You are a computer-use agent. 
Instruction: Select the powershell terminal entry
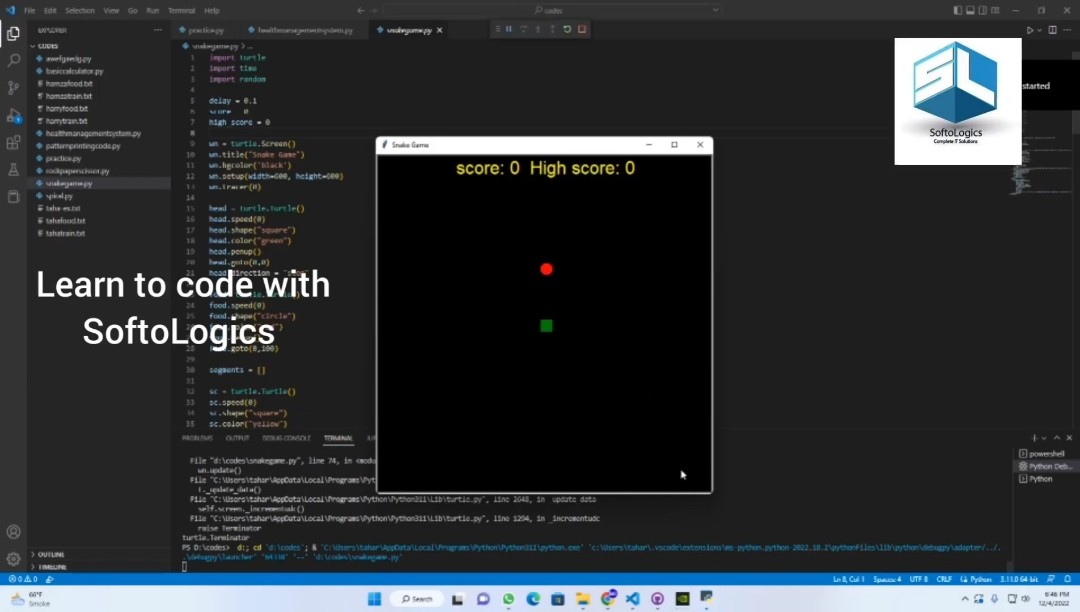pyautogui.click(x=1046, y=454)
